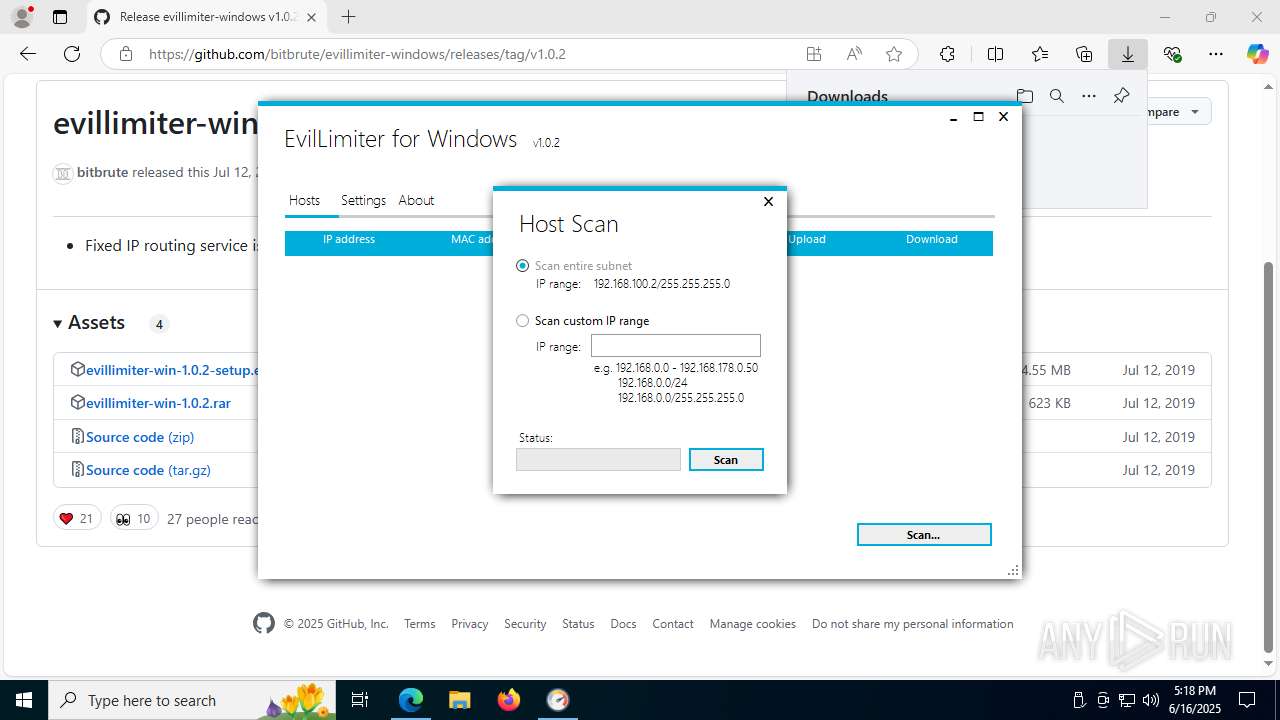
Task: Open GitHub Docs footer link
Action: [x=623, y=624]
